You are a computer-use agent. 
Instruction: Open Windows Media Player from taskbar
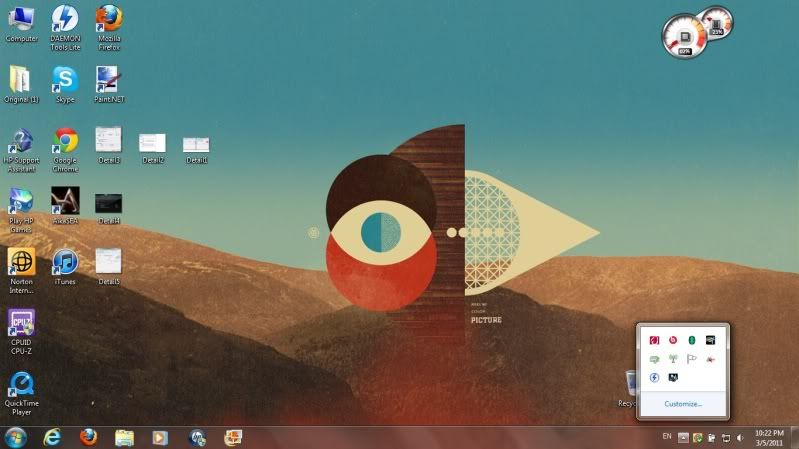tap(159, 437)
